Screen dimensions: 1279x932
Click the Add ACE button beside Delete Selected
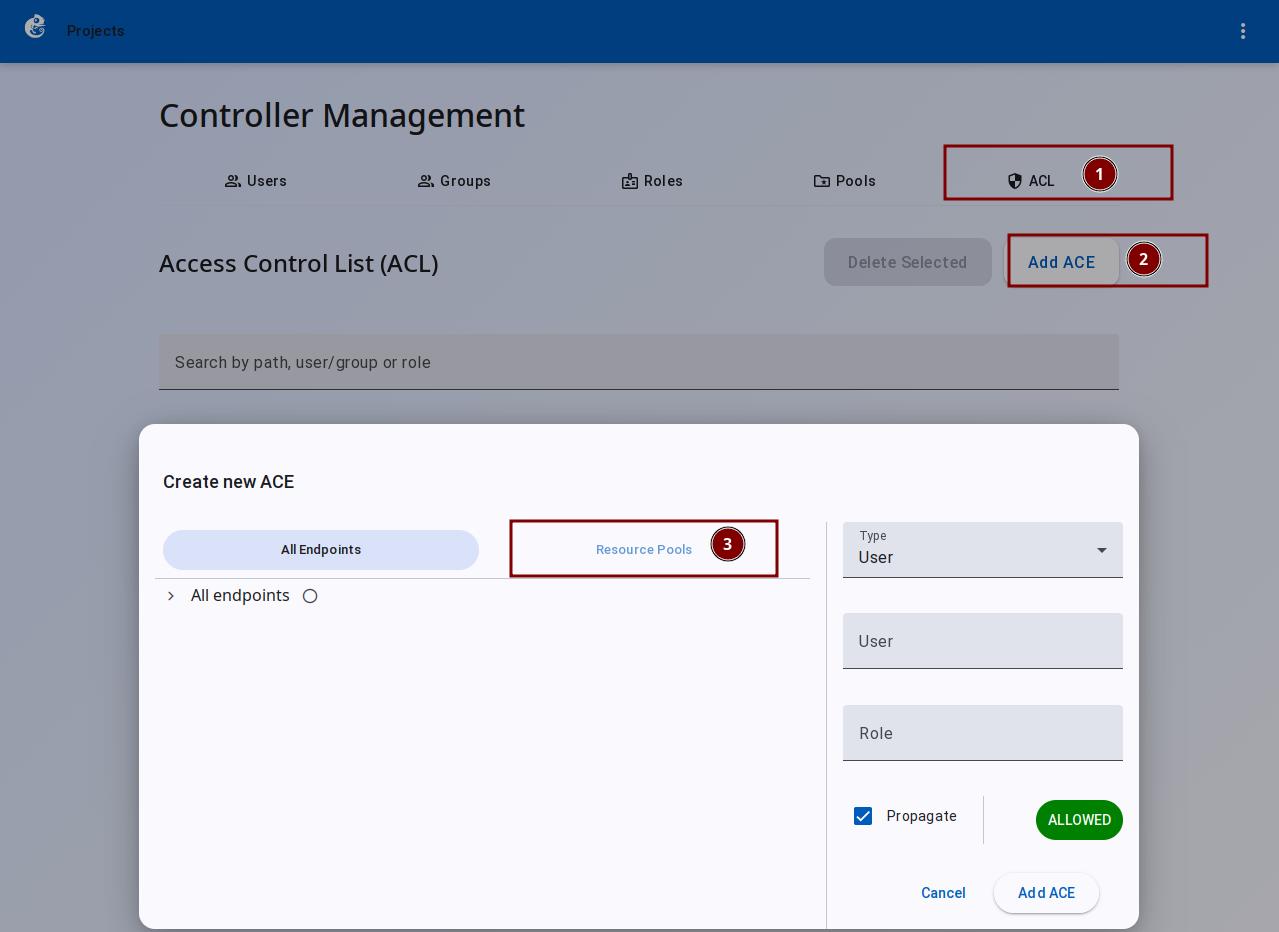pyautogui.click(x=1061, y=262)
